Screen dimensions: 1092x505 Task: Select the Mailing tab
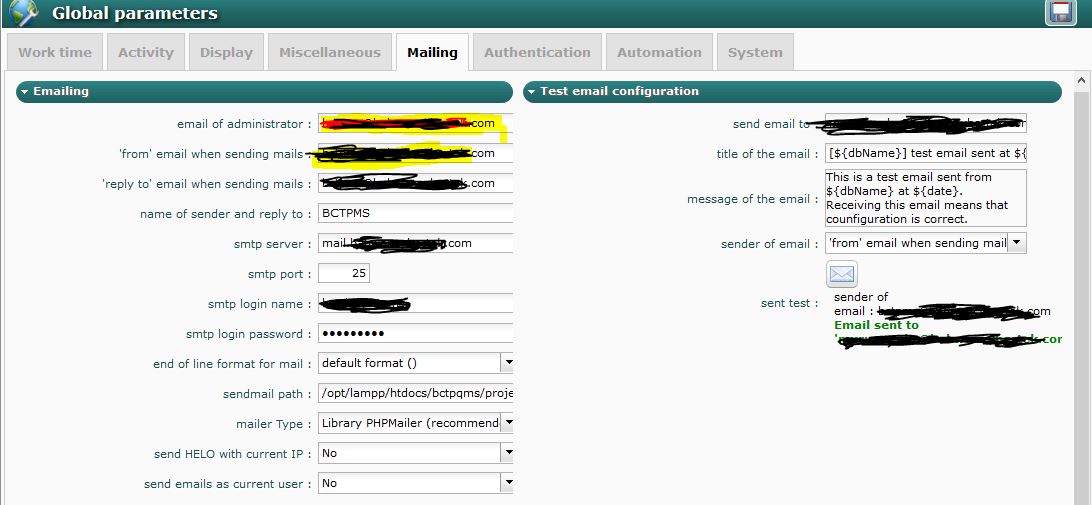point(432,52)
